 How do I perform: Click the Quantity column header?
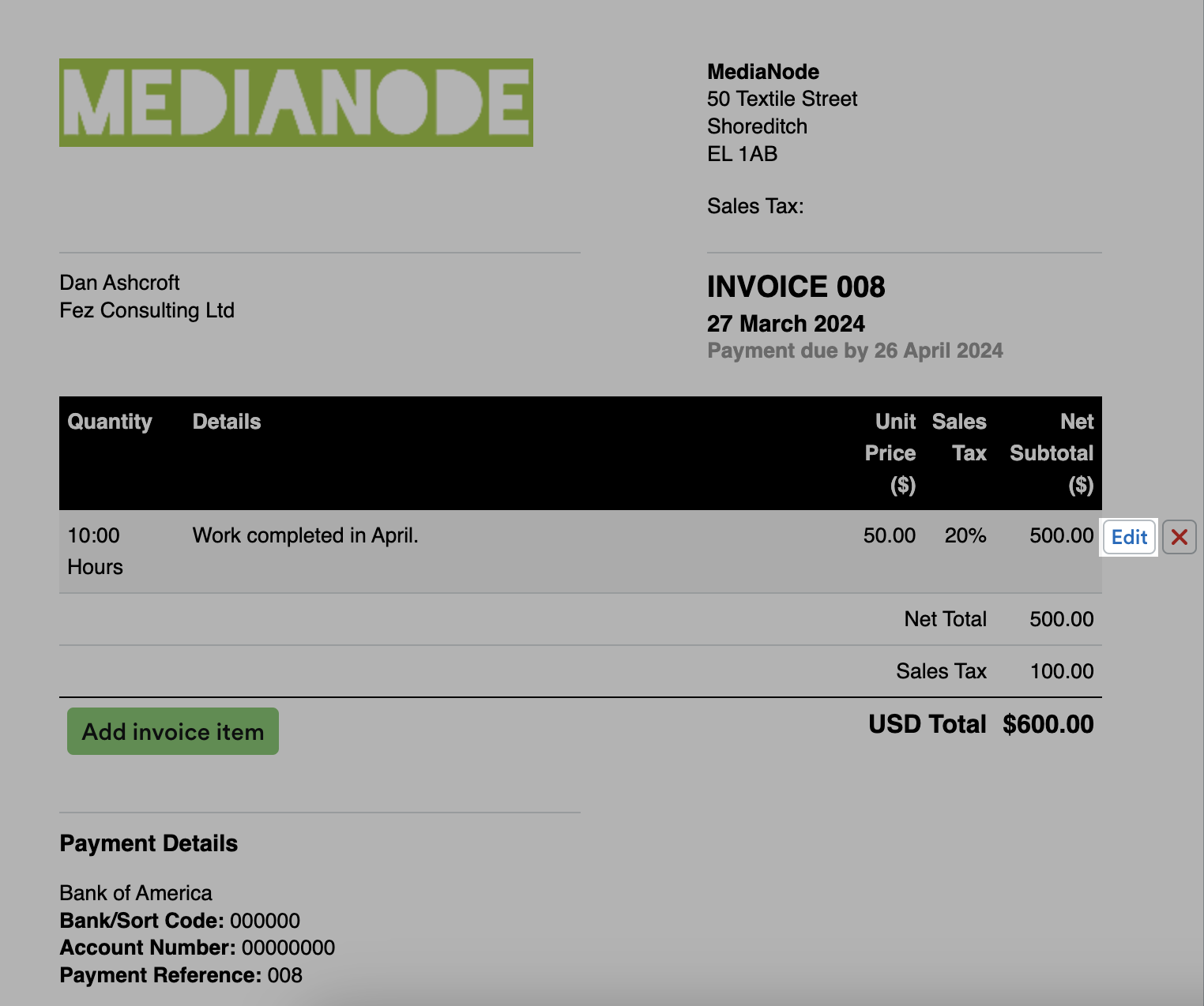tap(110, 422)
